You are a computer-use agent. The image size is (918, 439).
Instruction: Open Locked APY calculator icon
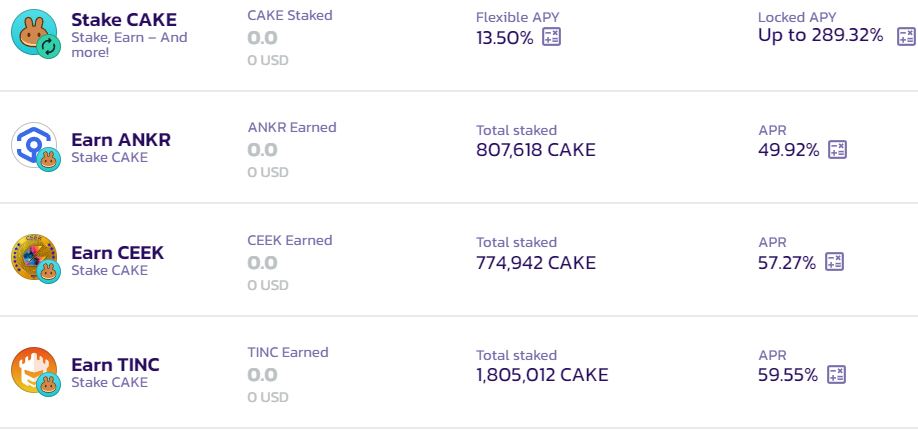906,36
